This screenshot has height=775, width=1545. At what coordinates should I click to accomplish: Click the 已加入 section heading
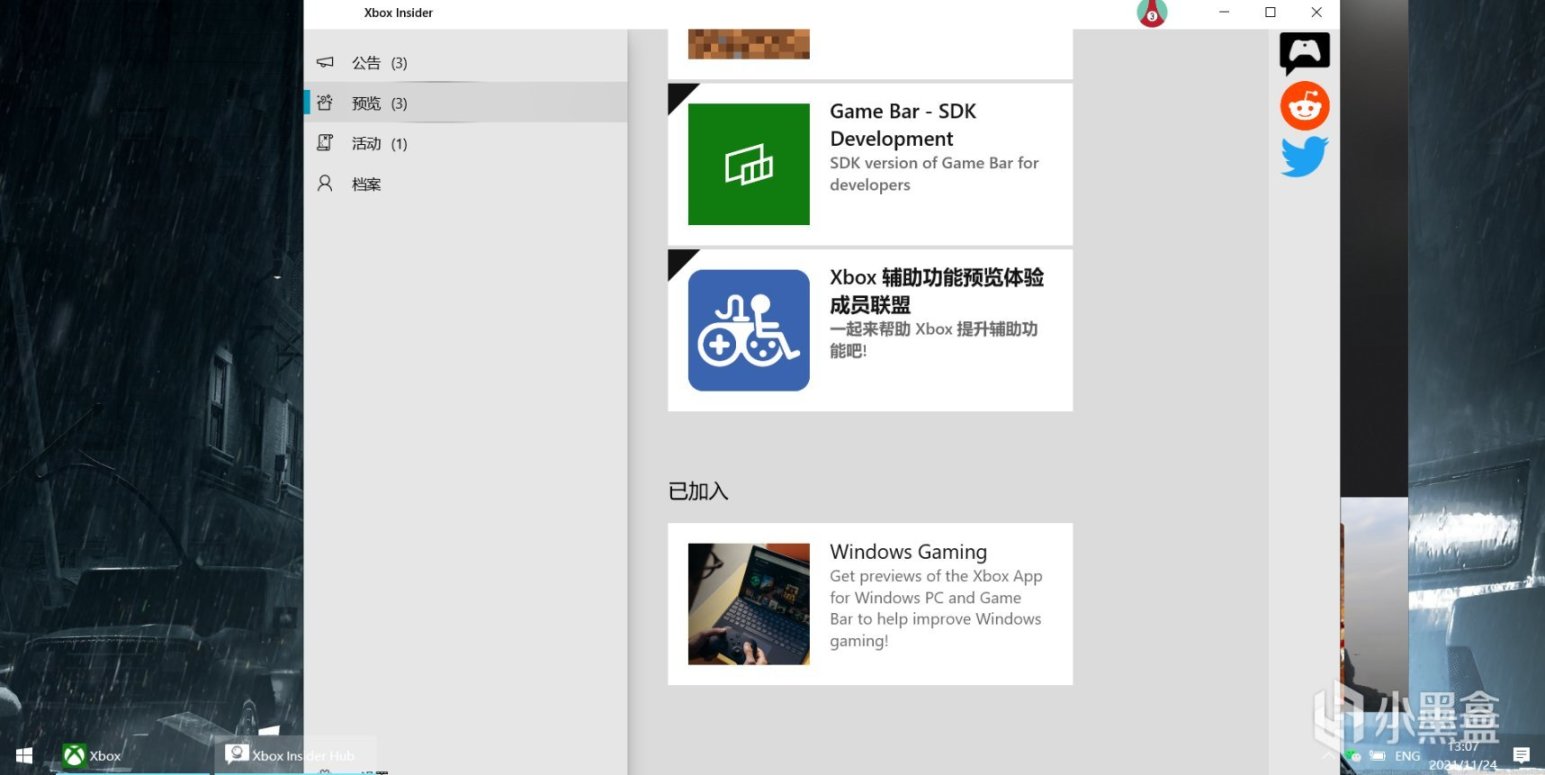(x=698, y=491)
